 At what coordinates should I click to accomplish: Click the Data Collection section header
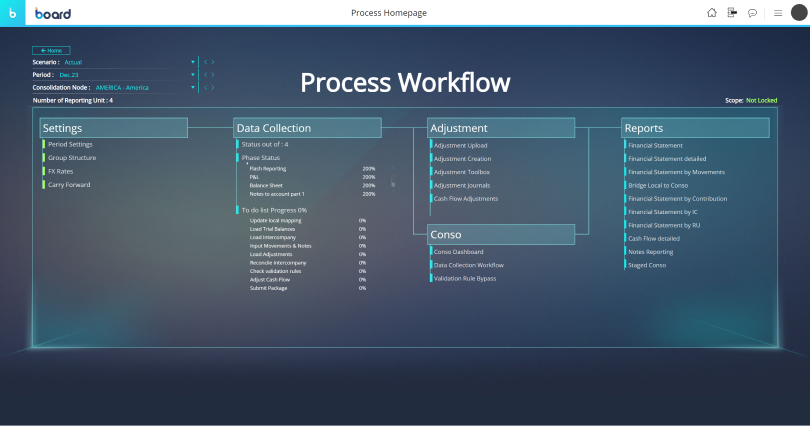pos(307,128)
